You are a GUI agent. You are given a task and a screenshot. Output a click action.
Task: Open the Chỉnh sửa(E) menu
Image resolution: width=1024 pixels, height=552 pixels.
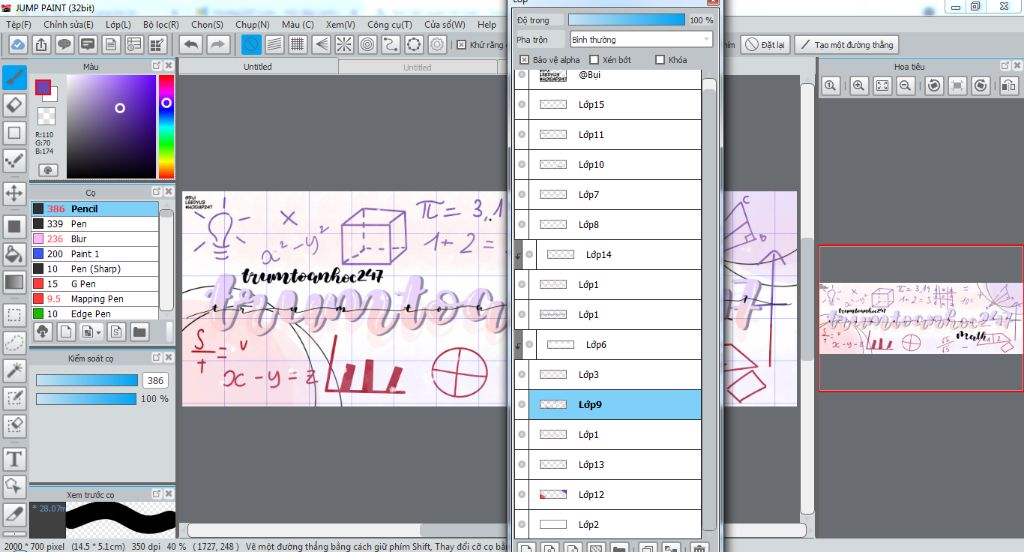pos(69,24)
